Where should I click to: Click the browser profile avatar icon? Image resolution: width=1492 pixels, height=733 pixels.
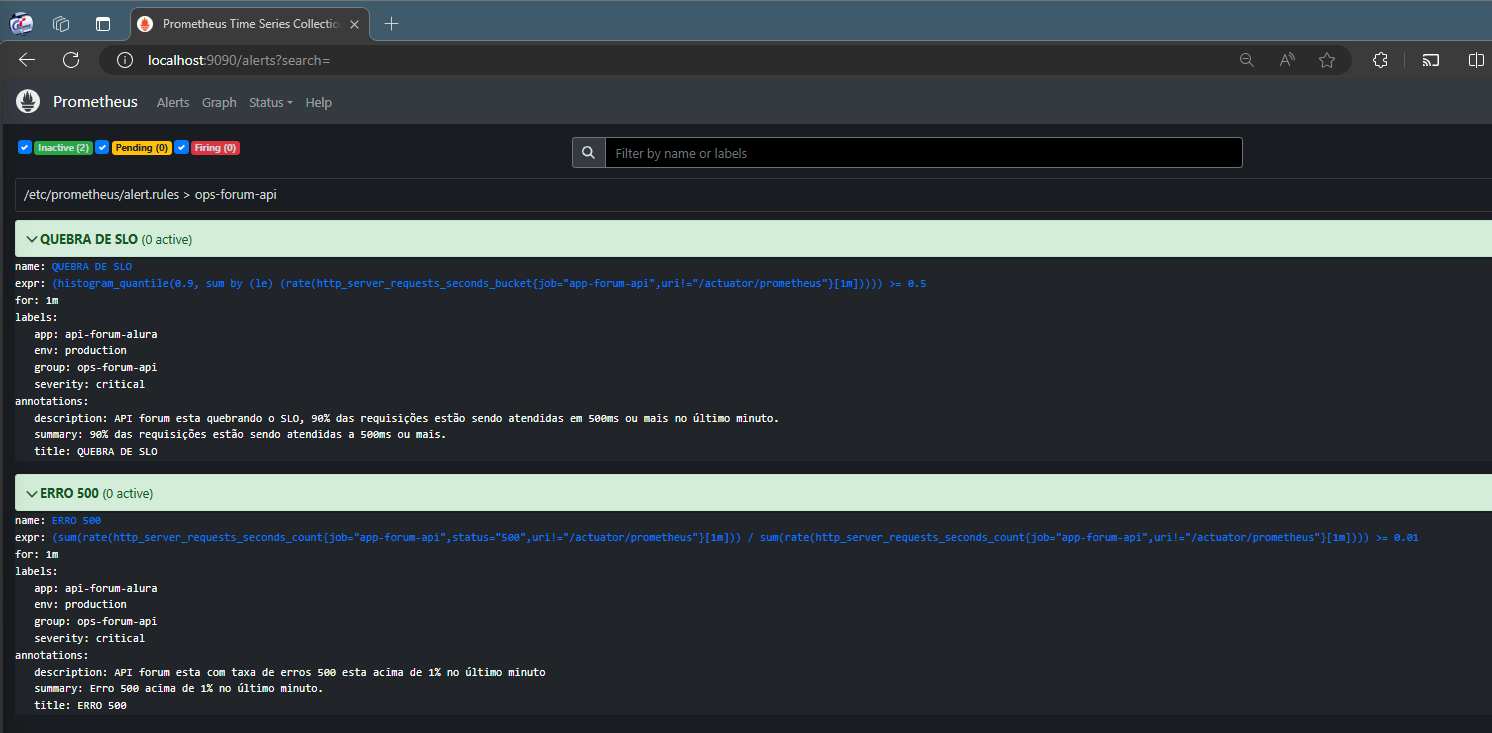tap(21, 23)
